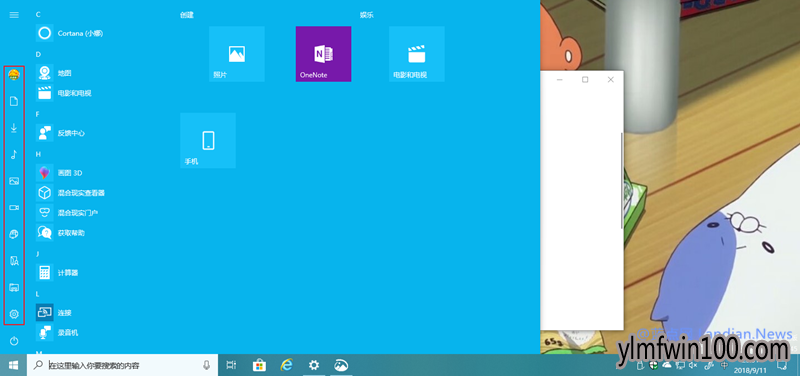Click the letter J section header
Screen dimensions: 800x376
click(38, 254)
